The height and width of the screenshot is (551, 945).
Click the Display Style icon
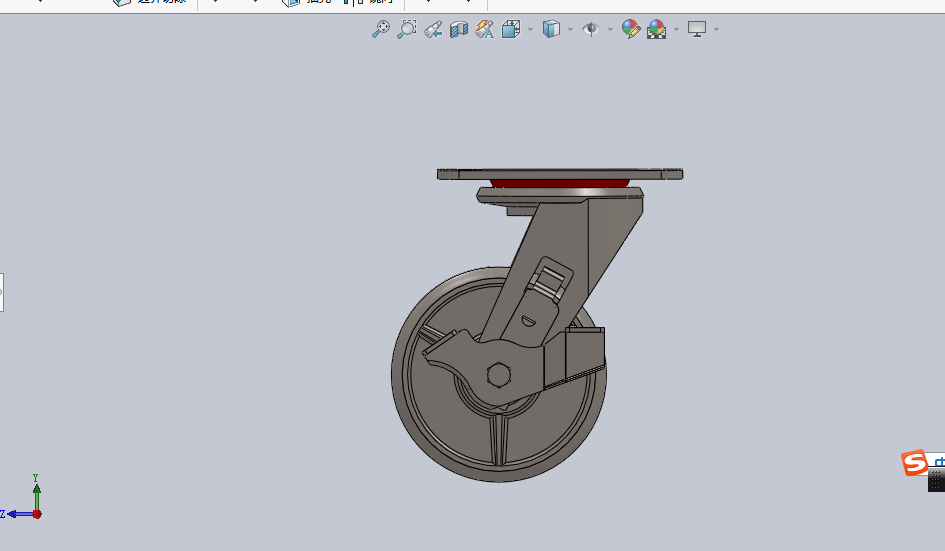point(551,29)
